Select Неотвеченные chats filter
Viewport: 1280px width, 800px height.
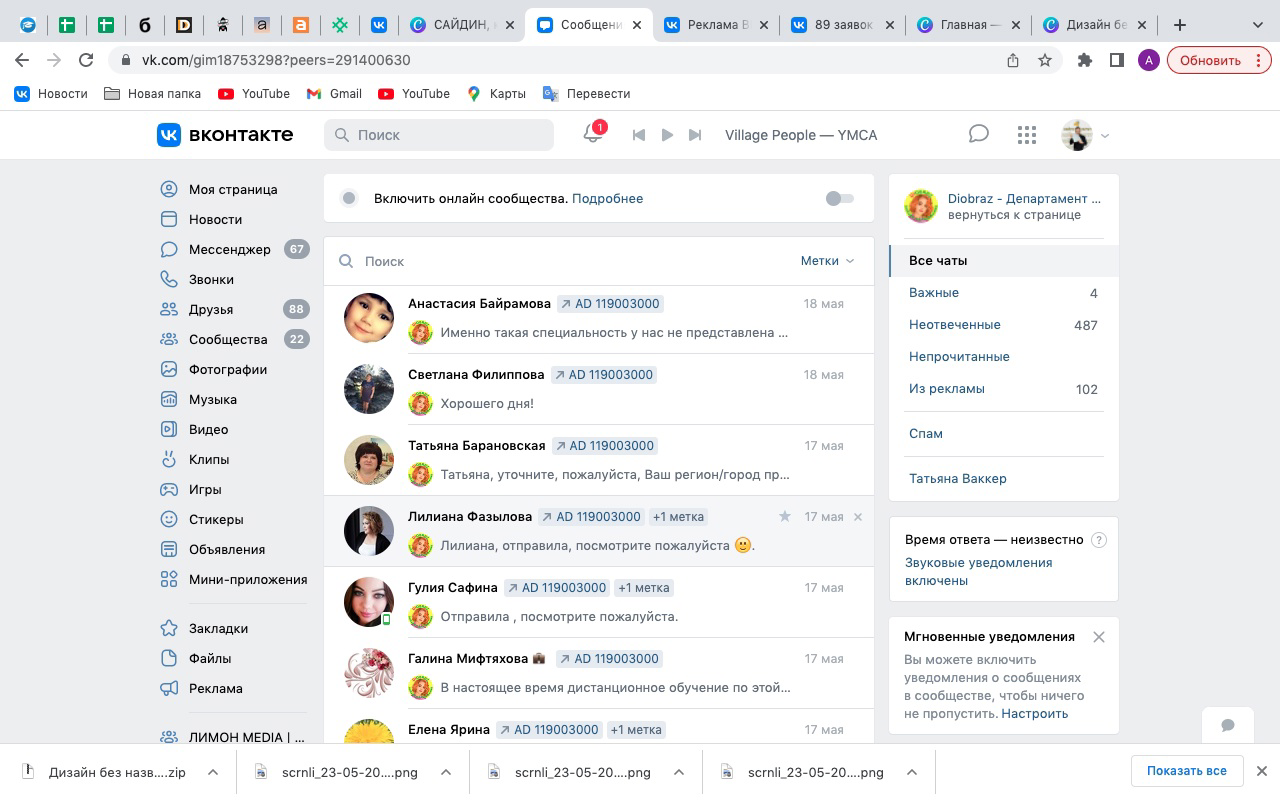(1003, 324)
